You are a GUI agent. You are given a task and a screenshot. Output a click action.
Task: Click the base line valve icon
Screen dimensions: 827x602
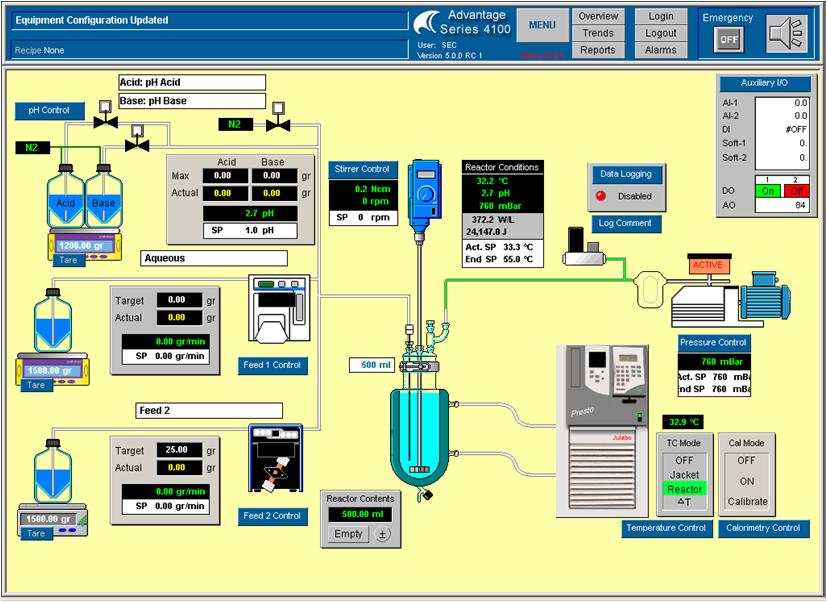coord(137,138)
